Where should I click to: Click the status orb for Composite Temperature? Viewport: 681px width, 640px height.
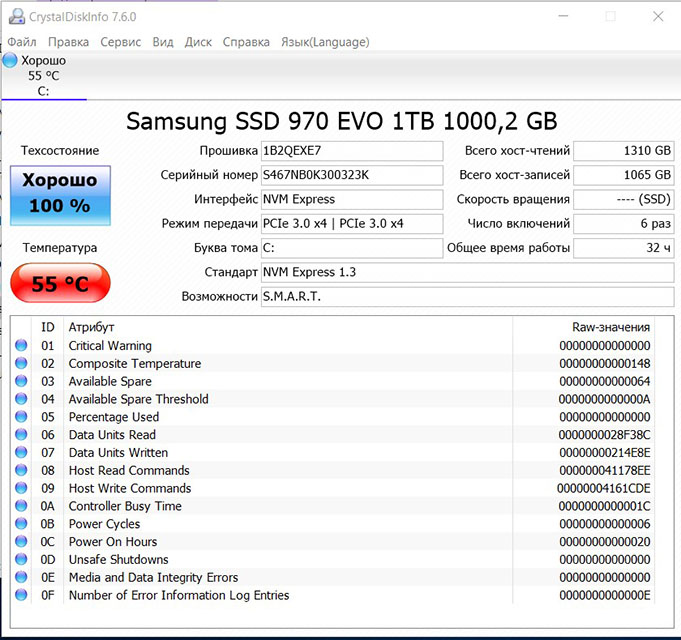(x=21, y=363)
